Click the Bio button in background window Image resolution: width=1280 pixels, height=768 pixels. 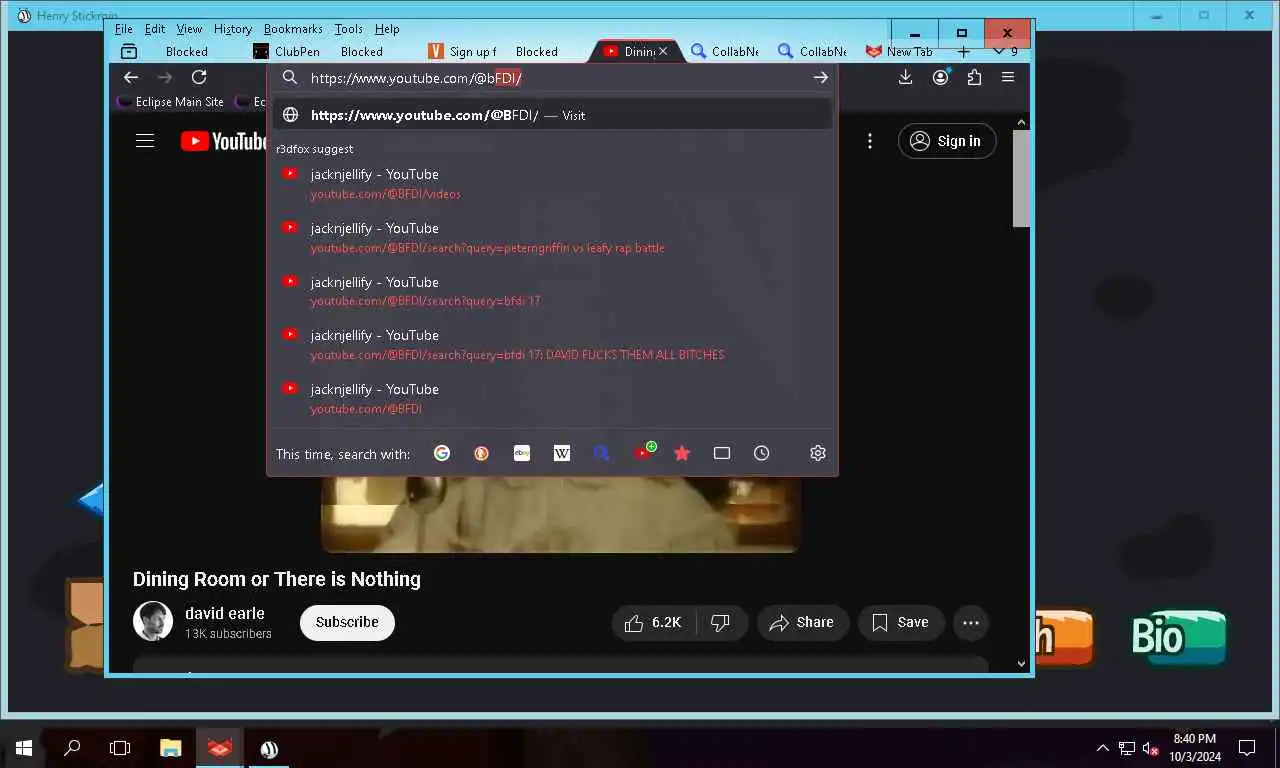pyautogui.click(x=1178, y=637)
